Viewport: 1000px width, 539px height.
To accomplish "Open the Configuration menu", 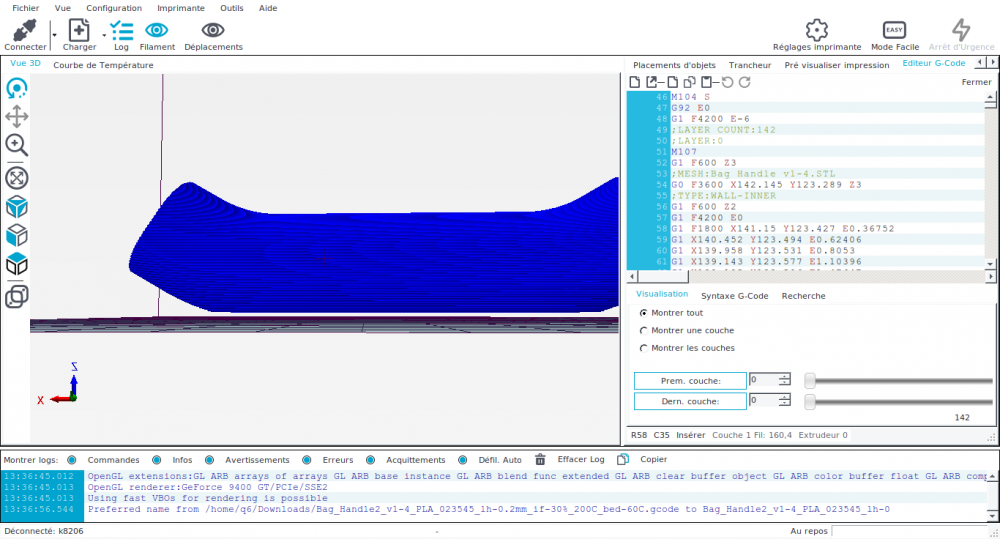I will pyautogui.click(x=113, y=7).
